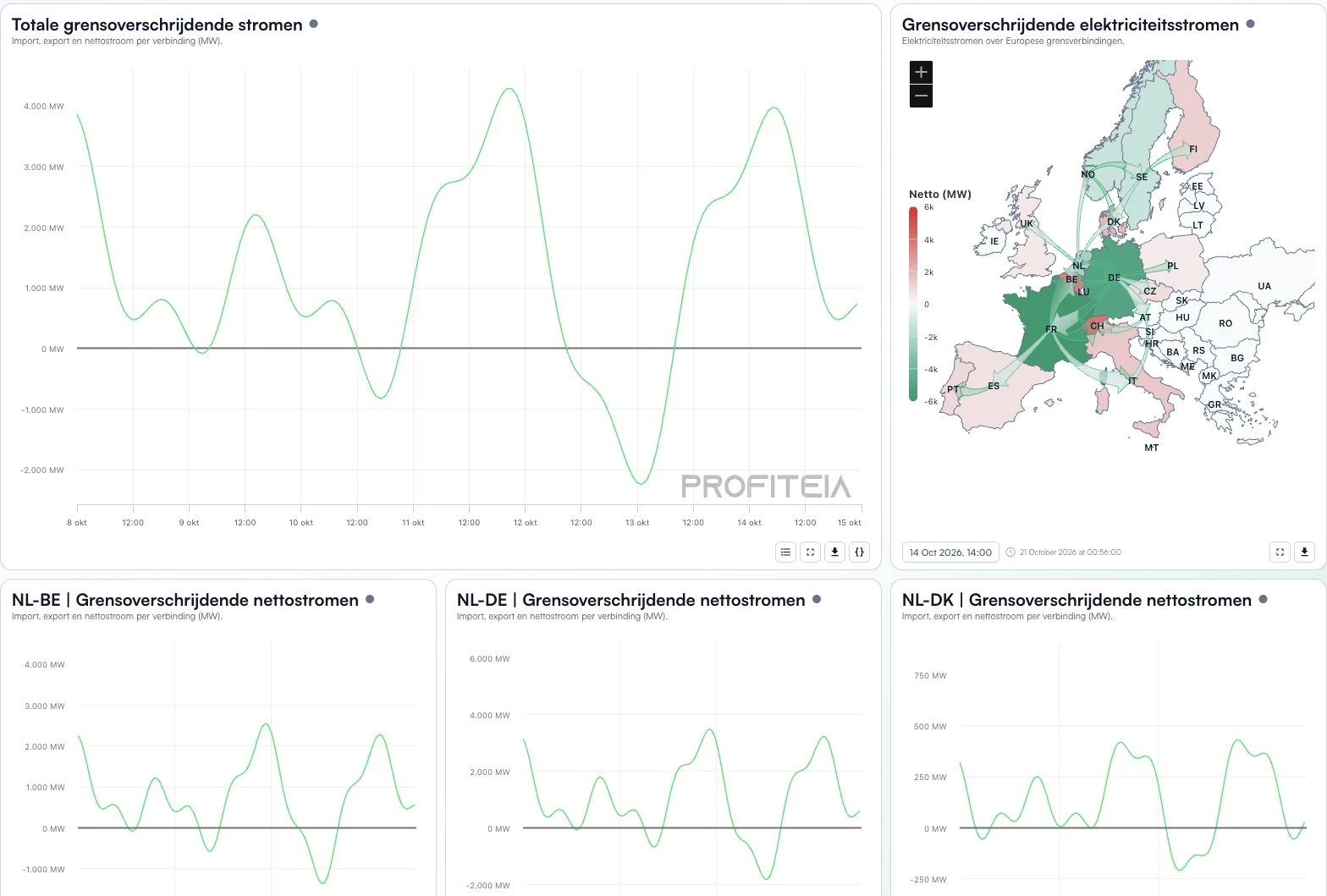Select Czechia (CZ) on the map
This screenshot has width=1327, height=896.
[1150, 291]
